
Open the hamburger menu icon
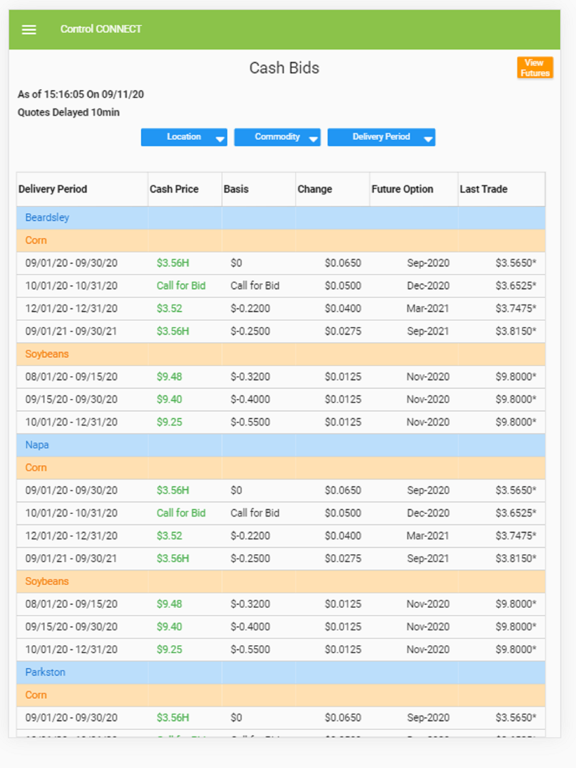click(x=29, y=29)
